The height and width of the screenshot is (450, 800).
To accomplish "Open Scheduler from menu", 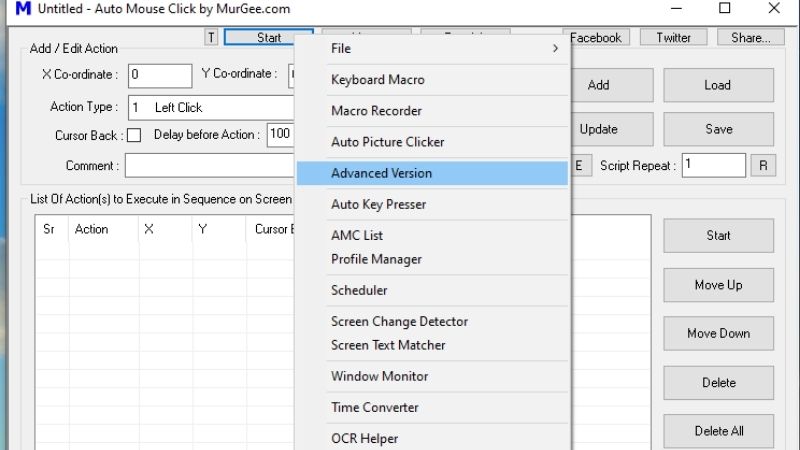I will (x=432, y=290).
